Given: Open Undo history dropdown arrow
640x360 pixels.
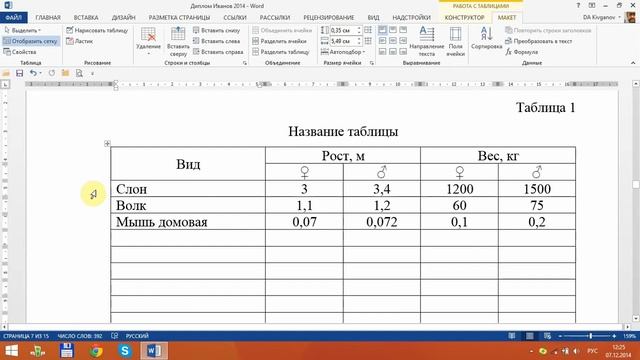Looking at the screenshot, I should point(40,73).
